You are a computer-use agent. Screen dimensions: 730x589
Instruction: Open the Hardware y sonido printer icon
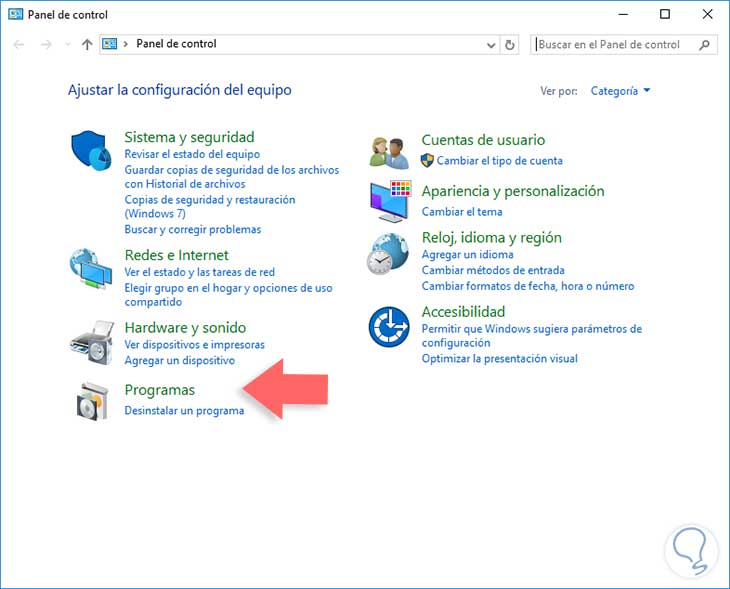point(92,342)
